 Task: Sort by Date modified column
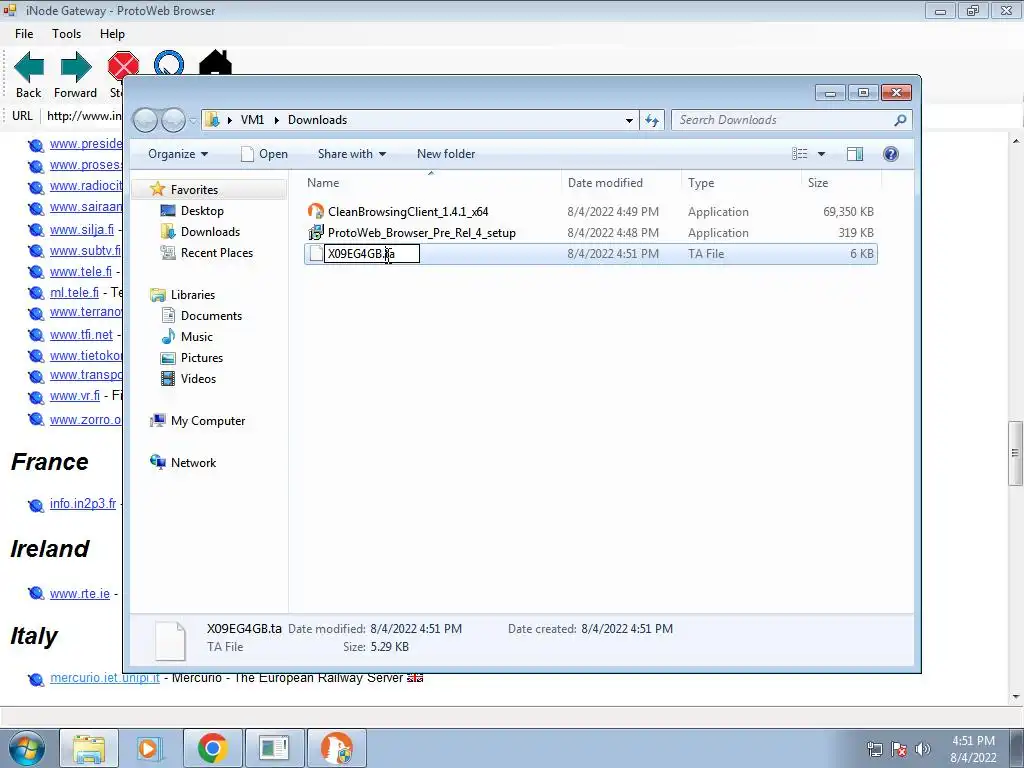[620, 183]
